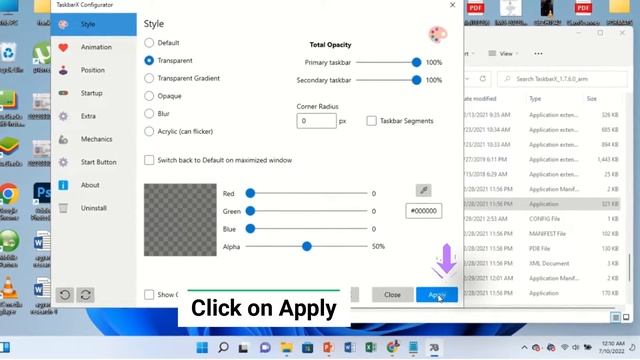This screenshot has height=360, width=640.
Task: Click the TaskbarX icon on taskbar
Action: coord(434,347)
